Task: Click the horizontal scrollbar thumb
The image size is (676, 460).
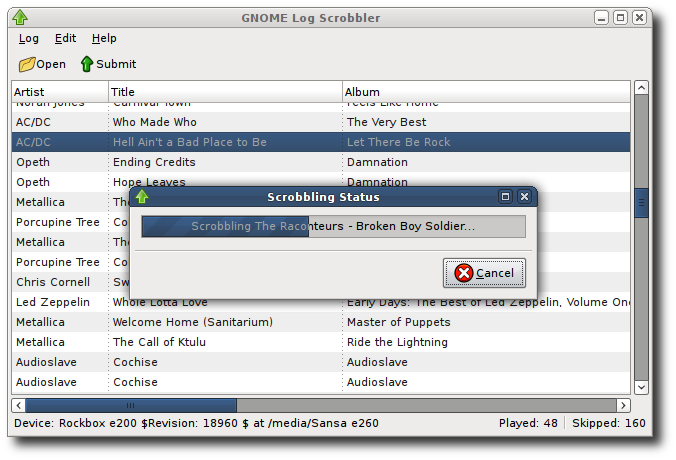Action: tap(131, 405)
